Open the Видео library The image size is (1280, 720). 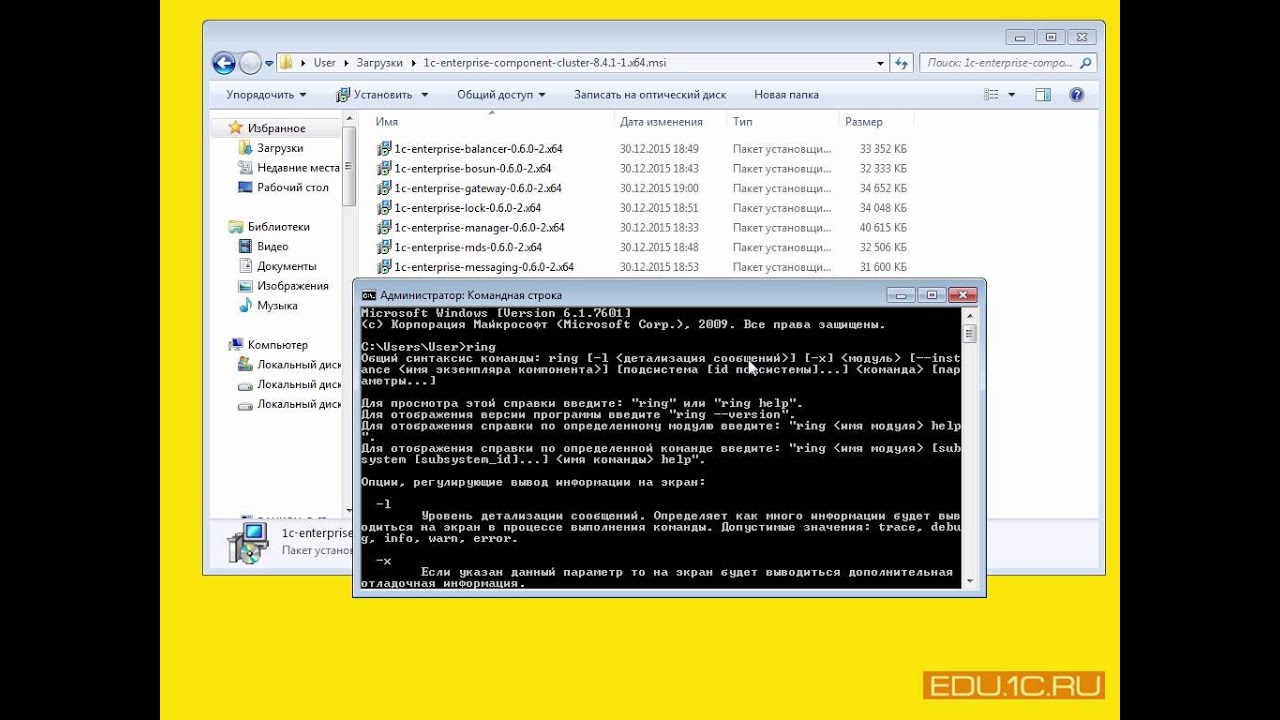click(x=272, y=246)
